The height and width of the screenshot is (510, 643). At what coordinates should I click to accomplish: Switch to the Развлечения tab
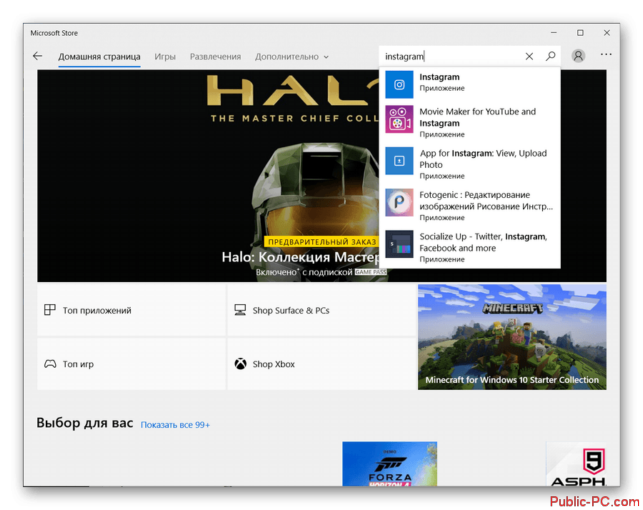(215, 57)
